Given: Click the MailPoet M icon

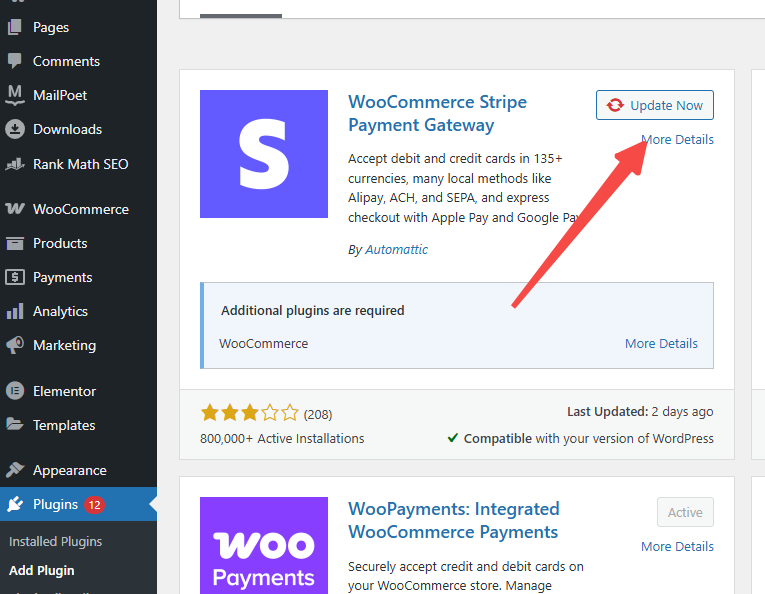Looking at the screenshot, I should pos(15,95).
